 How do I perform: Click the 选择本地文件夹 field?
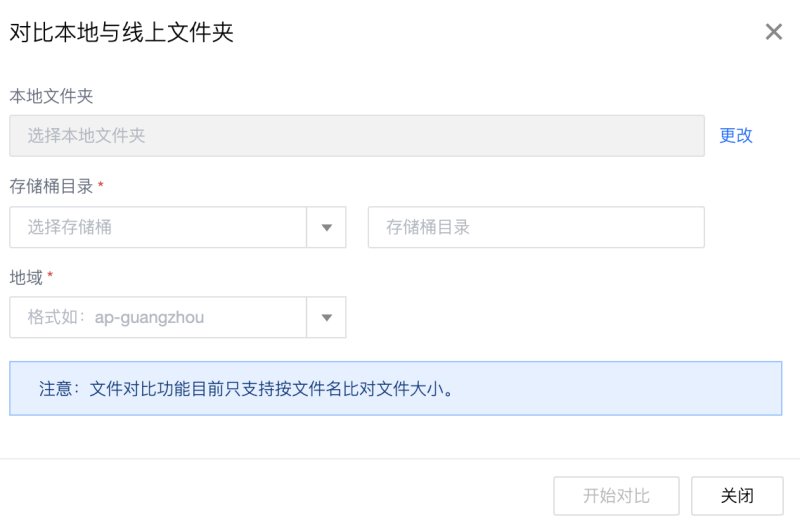pyautogui.click(x=357, y=136)
